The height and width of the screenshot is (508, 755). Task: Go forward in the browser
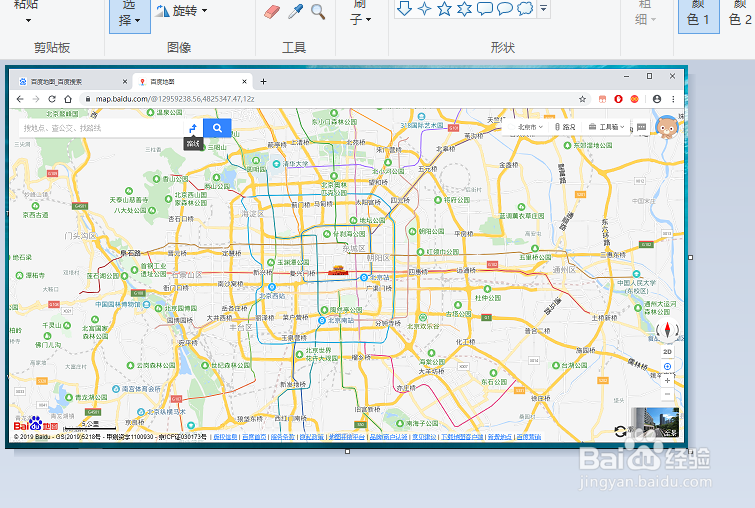coord(36,99)
